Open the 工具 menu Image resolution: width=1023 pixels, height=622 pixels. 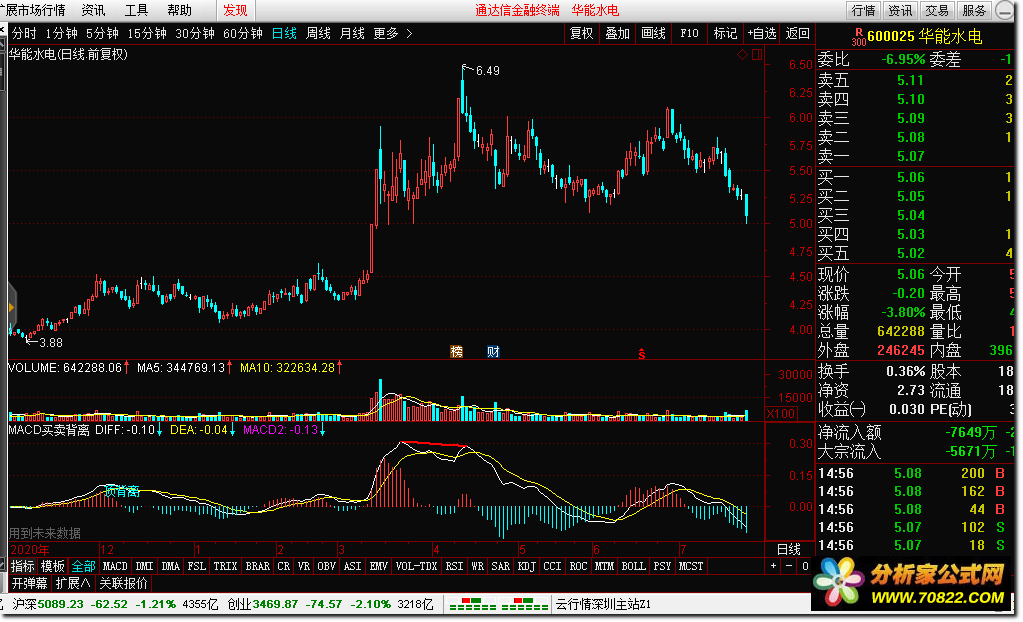pos(136,10)
